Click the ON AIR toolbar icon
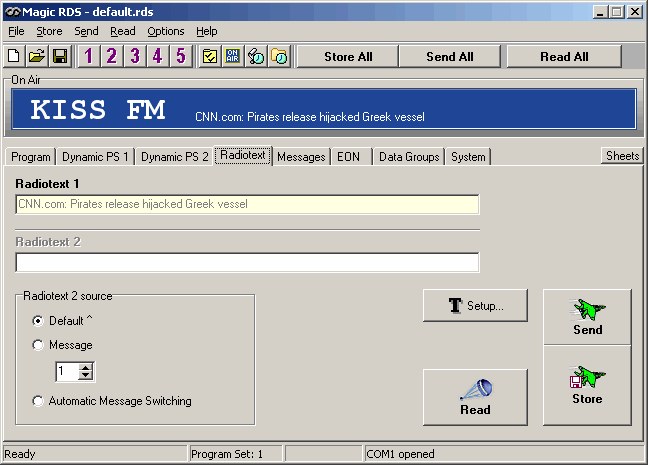648x465 pixels. point(233,56)
